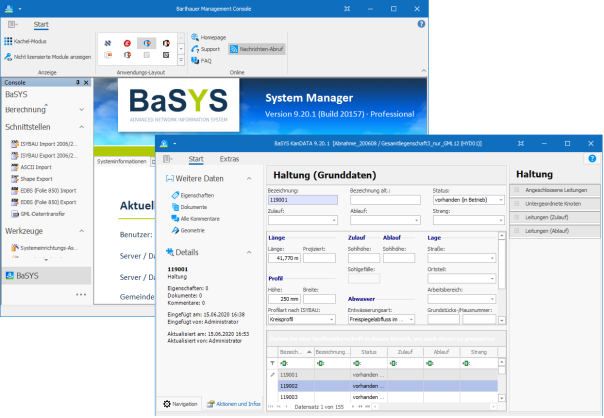The image size is (604, 418).
Task: Open ISYBAU Import 2006/2... entry
Action: click(x=44, y=144)
